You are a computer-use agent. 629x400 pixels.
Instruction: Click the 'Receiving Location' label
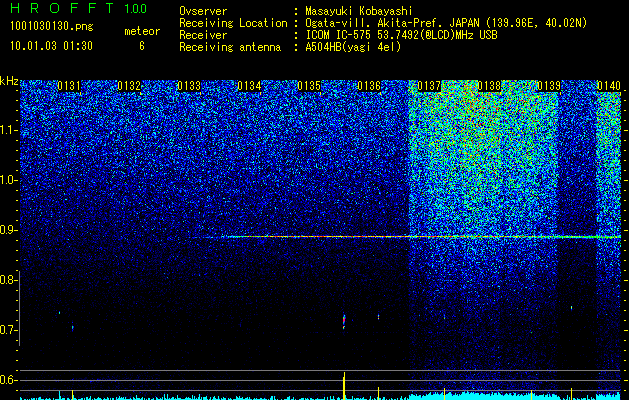tap(233, 23)
